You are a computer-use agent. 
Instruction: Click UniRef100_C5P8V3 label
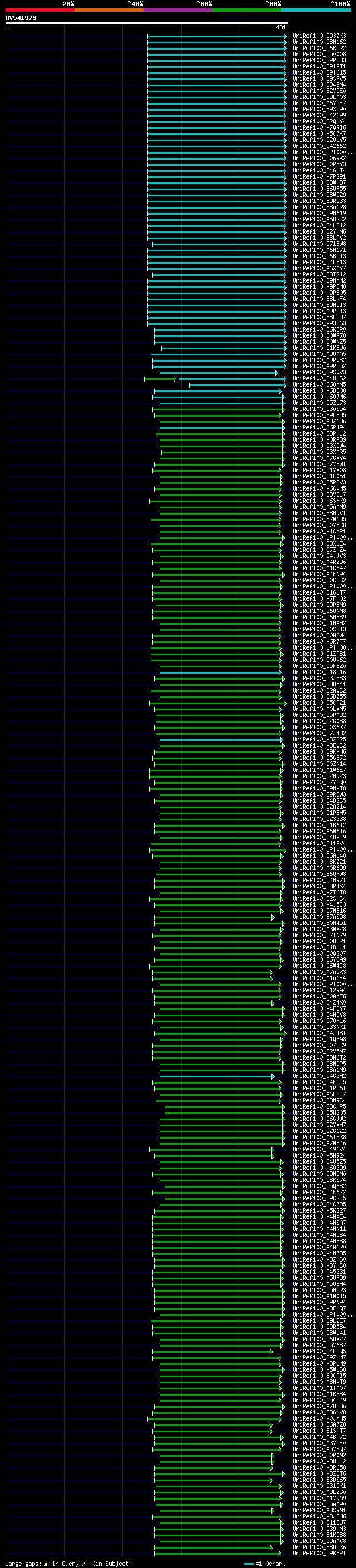click(319, 483)
